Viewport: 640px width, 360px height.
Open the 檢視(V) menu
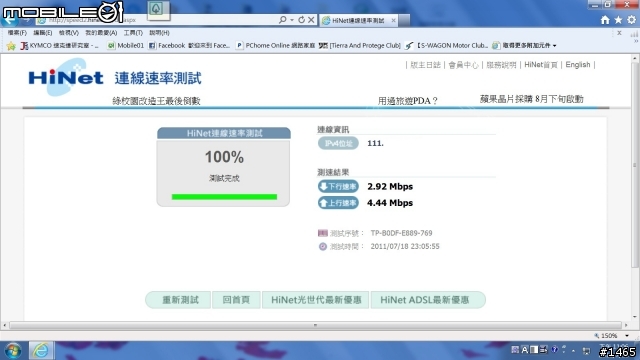[x=69, y=33]
